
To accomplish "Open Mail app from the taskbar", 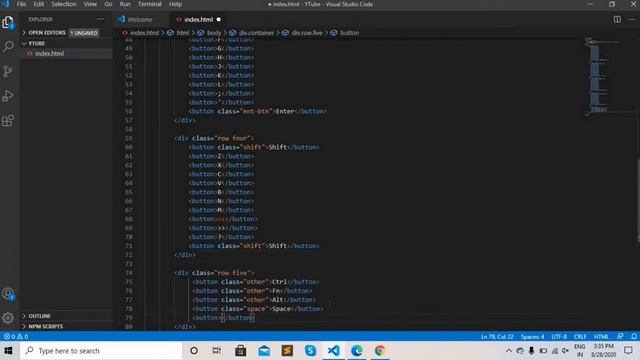I will tap(264, 351).
